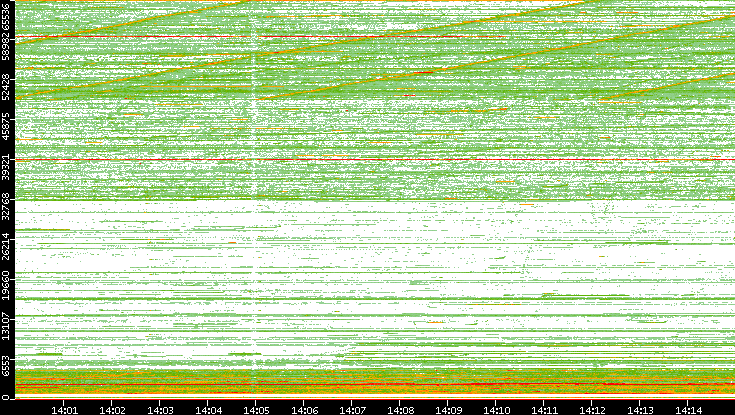Click the 14:02 time axis label
Screen dimensions: 735x415
(112, 410)
